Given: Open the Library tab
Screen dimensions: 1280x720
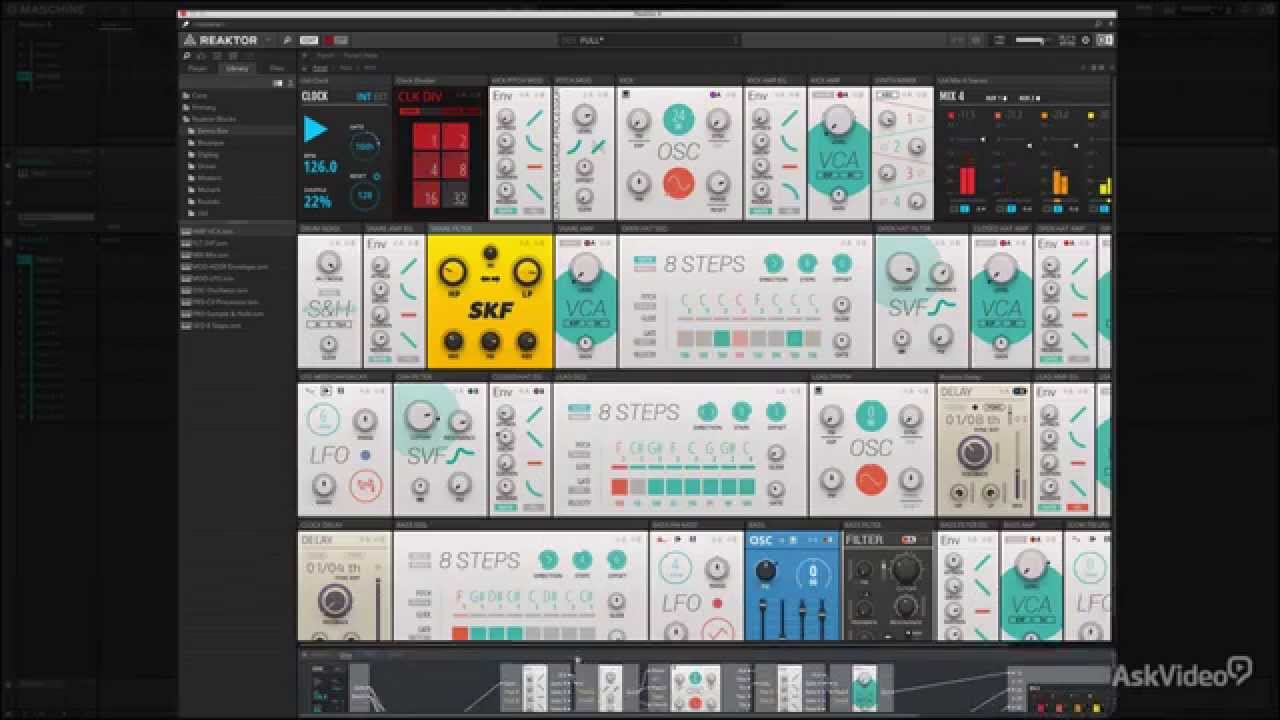Looking at the screenshot, I should 237,68.
